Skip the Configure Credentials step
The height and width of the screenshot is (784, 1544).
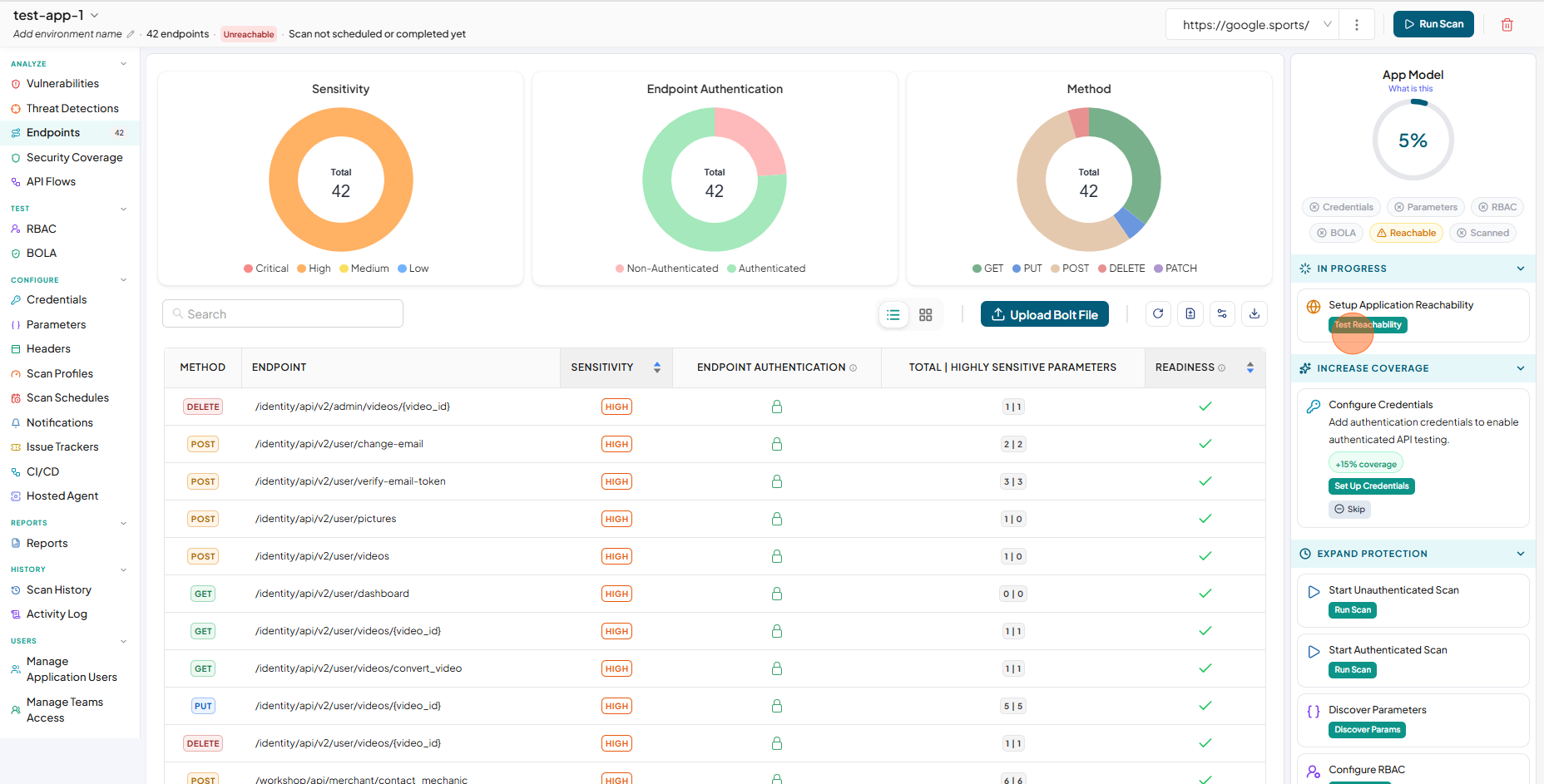click(x=1349, y=509)
